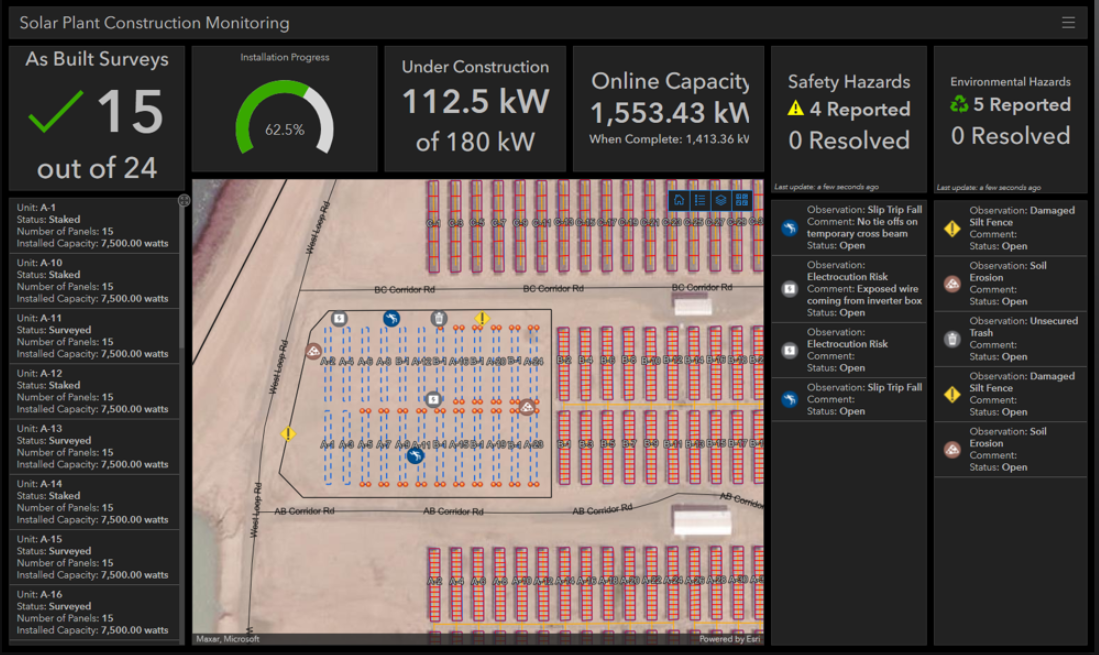Open the basemap gallery grid tool

point(741,200)
